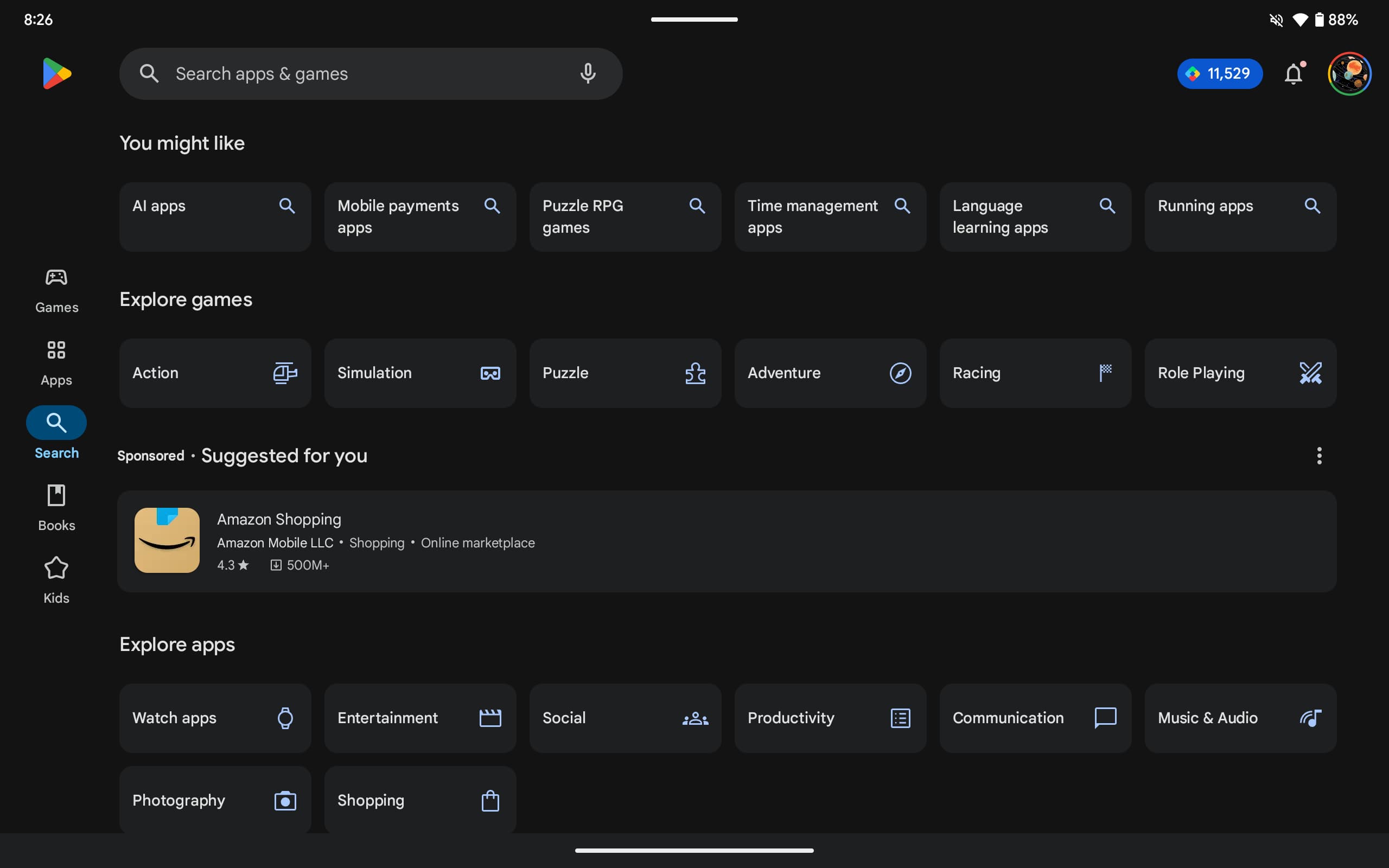Tap the Search apps and games input field
The height and width of the screenshot is (868, 1389).
tap(370, 73)
